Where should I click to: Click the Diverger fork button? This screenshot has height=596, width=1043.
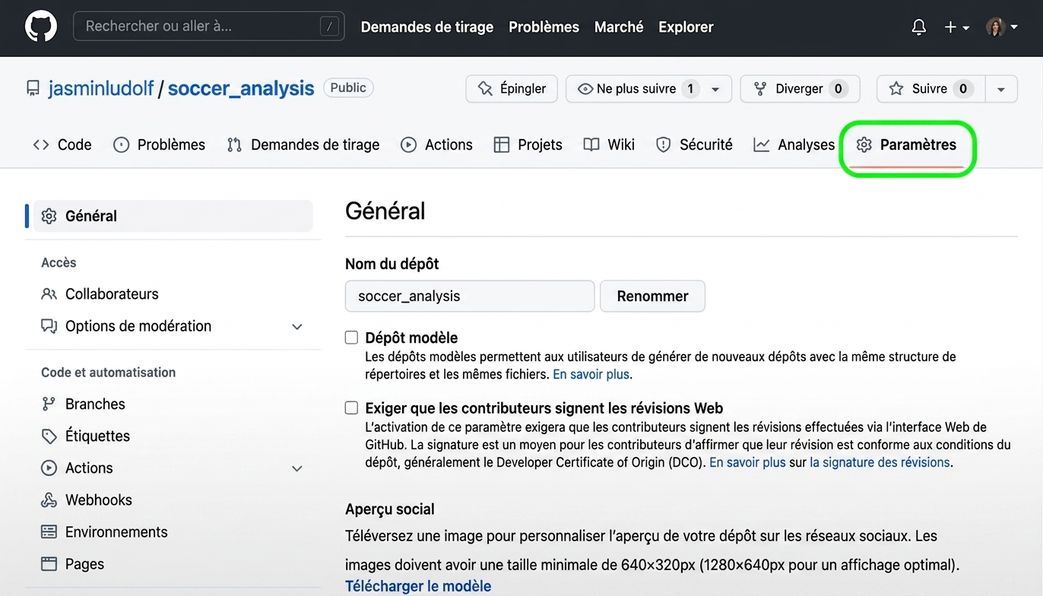[800, 88]
